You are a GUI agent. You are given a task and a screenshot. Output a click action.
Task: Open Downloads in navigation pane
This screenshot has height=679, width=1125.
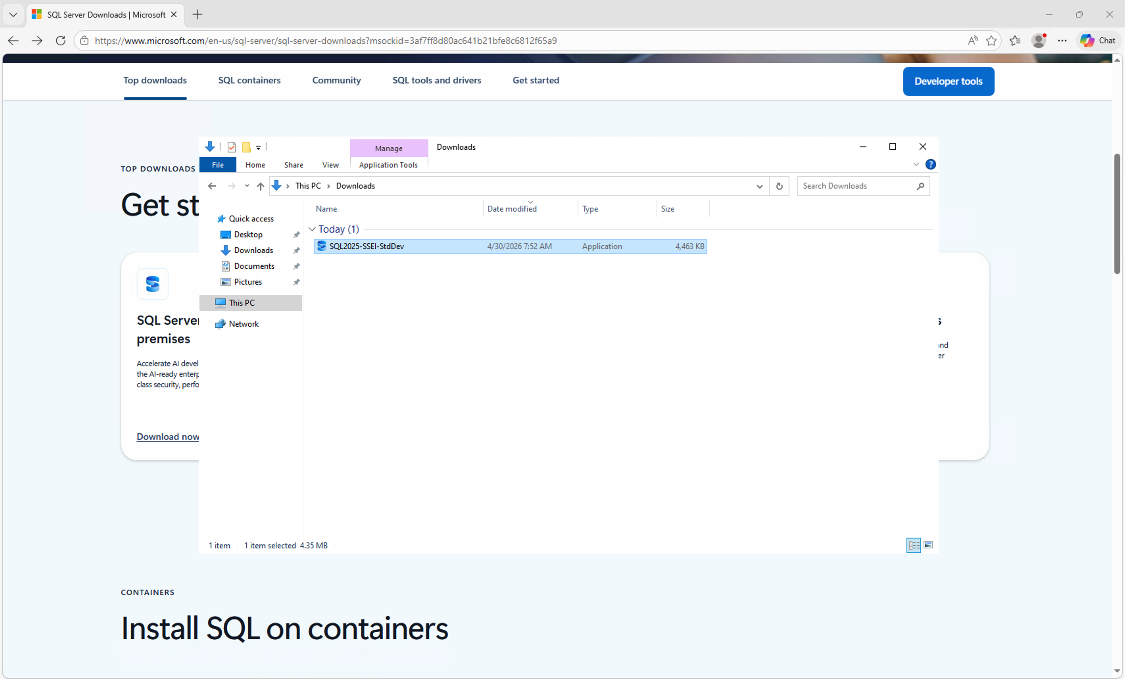tap(253, 250)
